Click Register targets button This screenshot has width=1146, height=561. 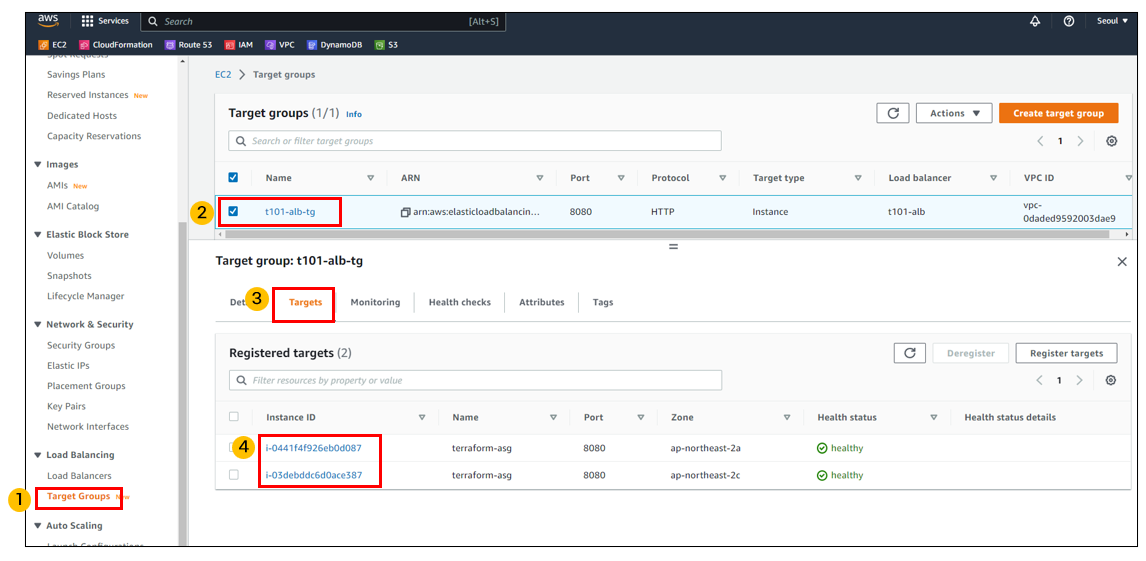[1066, 353]
